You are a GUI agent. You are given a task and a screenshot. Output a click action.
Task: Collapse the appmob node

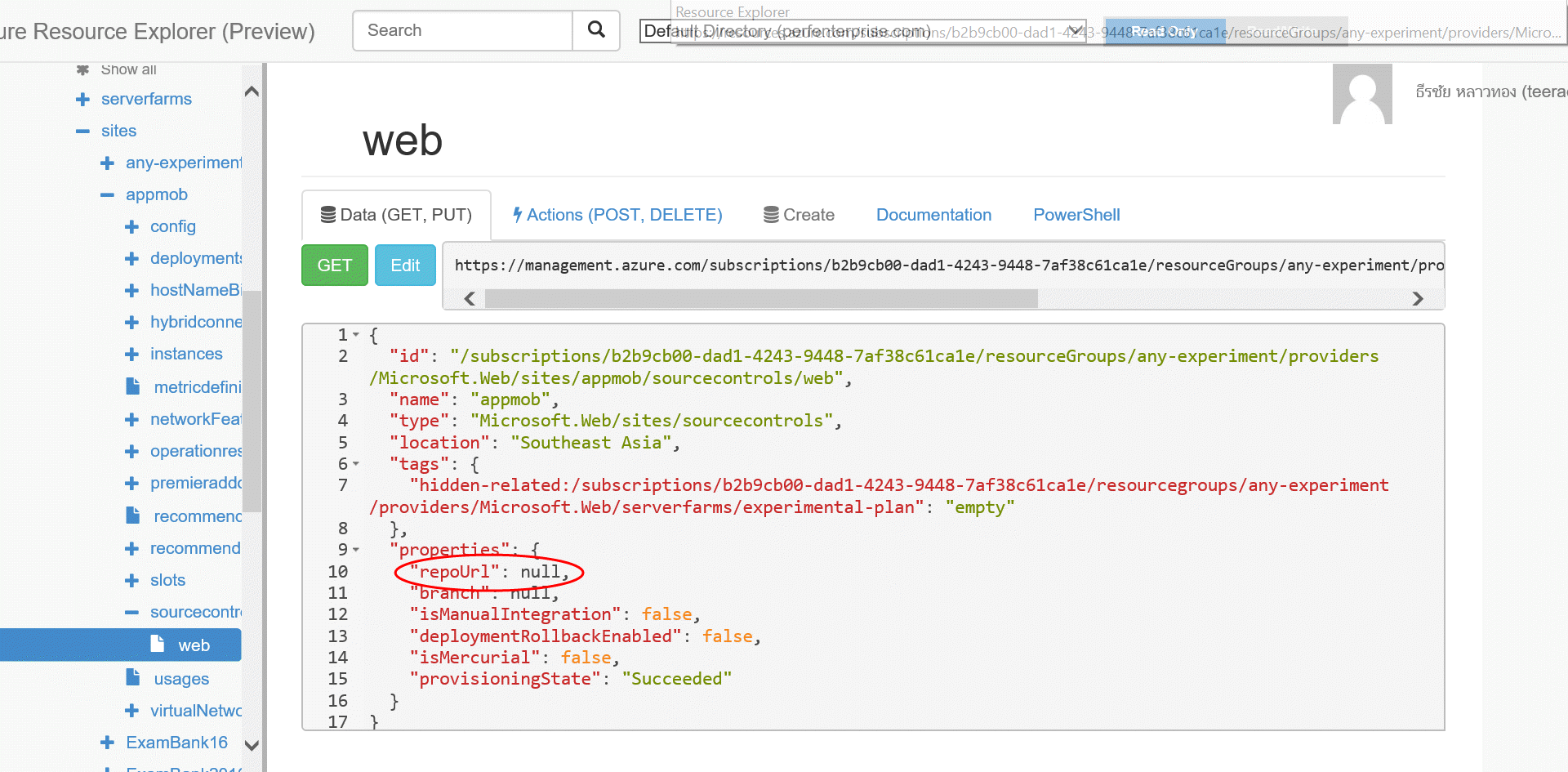pyautogui.click(x=107, y=194)
